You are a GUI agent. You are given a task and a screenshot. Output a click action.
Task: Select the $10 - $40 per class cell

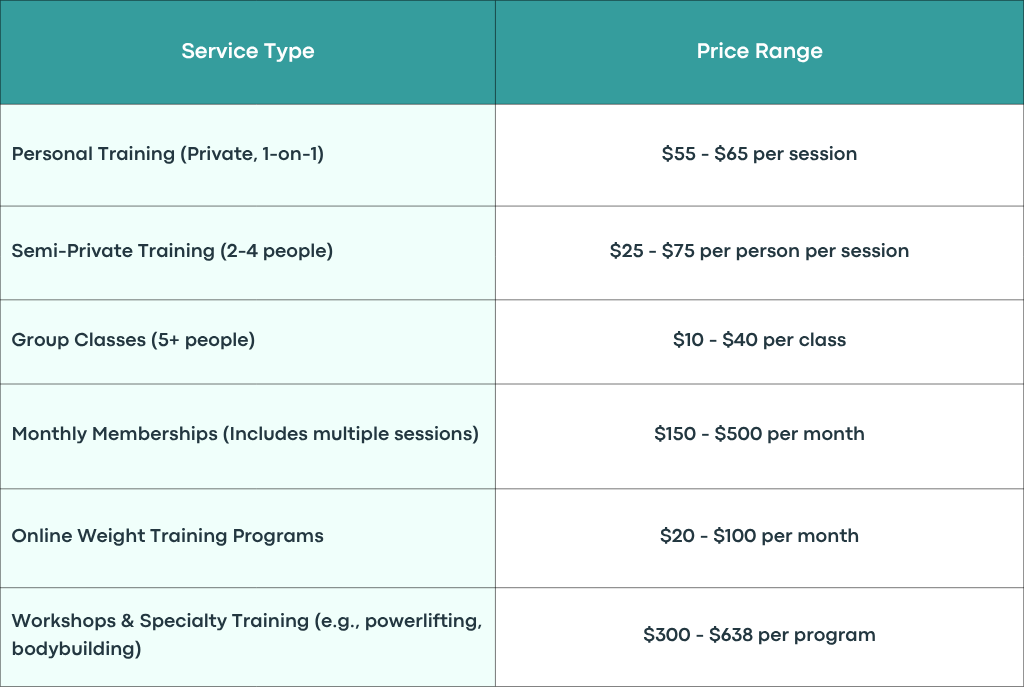pos(760,342)
